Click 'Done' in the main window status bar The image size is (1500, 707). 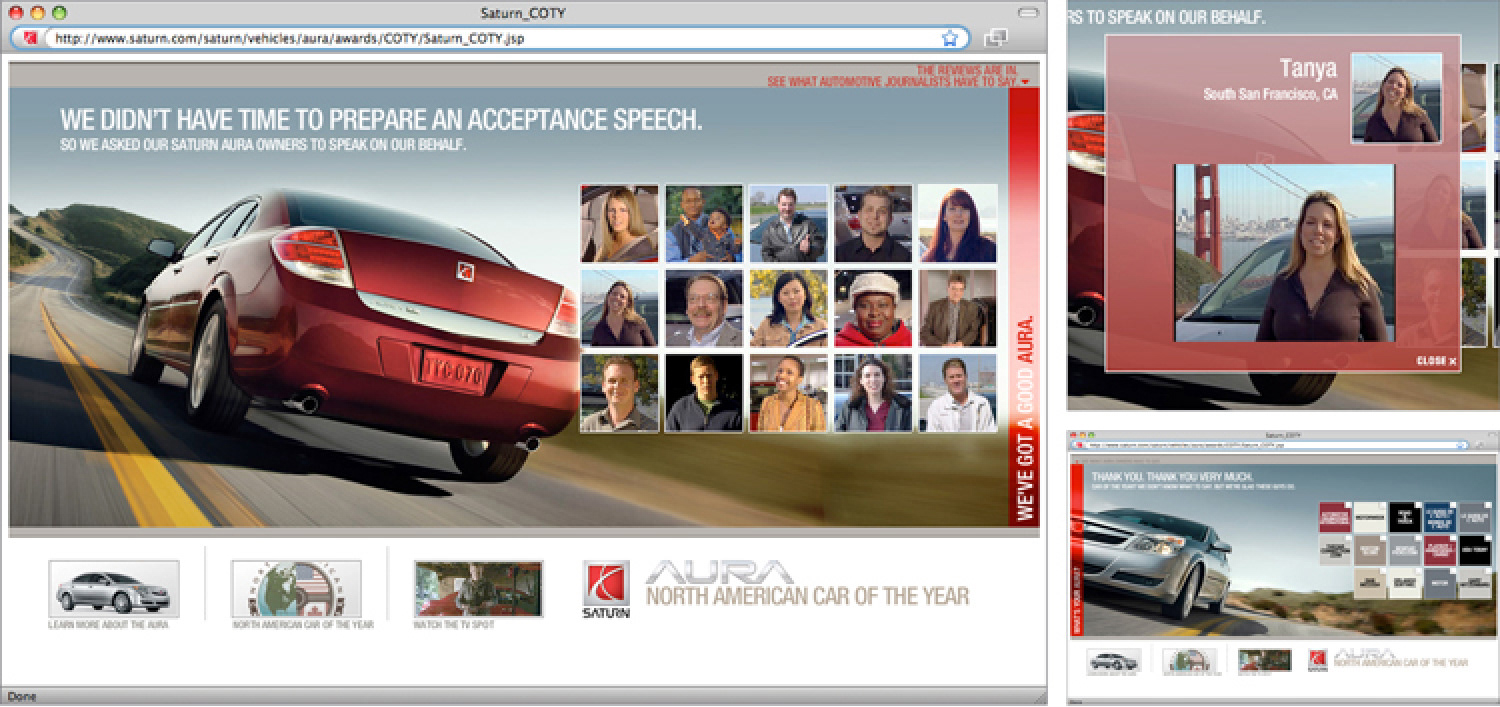[20, 696]
